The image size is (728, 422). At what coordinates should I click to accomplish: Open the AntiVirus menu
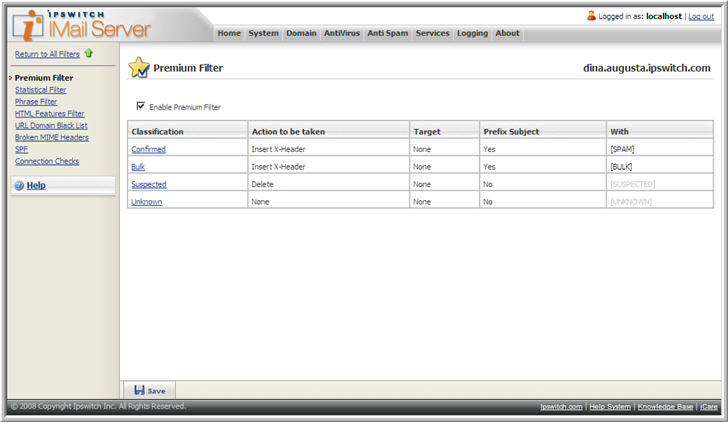[x=342, y=33]
